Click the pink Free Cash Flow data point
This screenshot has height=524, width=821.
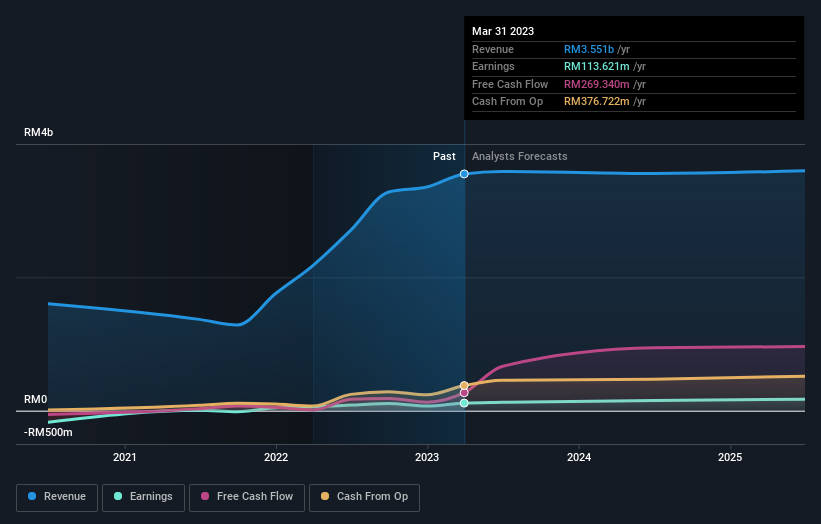click(464, 393)
